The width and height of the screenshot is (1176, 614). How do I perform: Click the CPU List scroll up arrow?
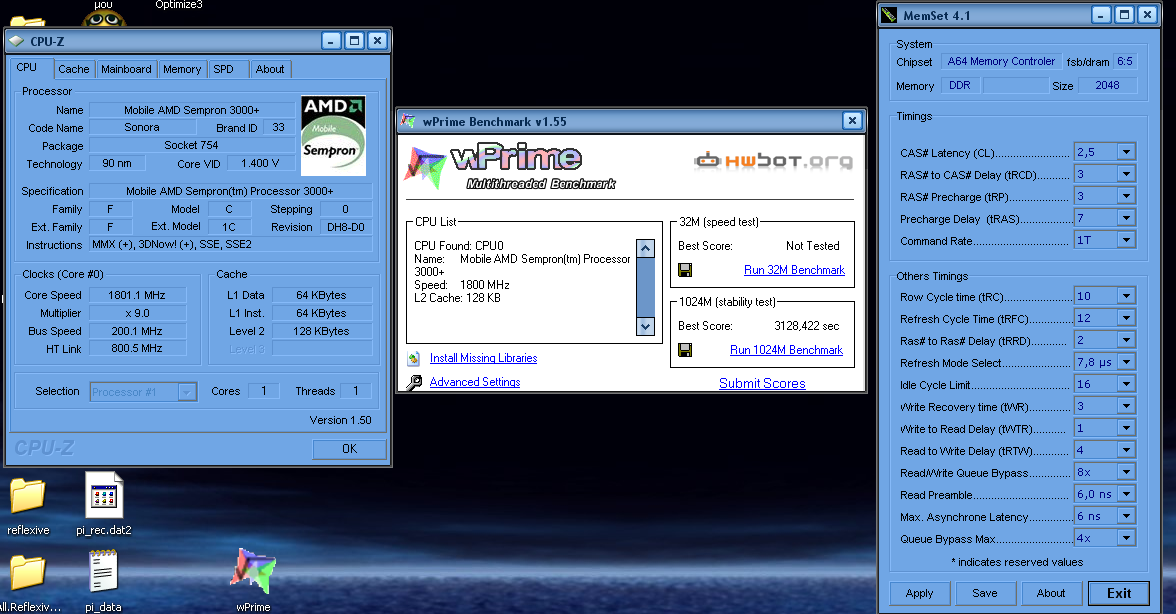pyautogui.click(x=645, y=248)
